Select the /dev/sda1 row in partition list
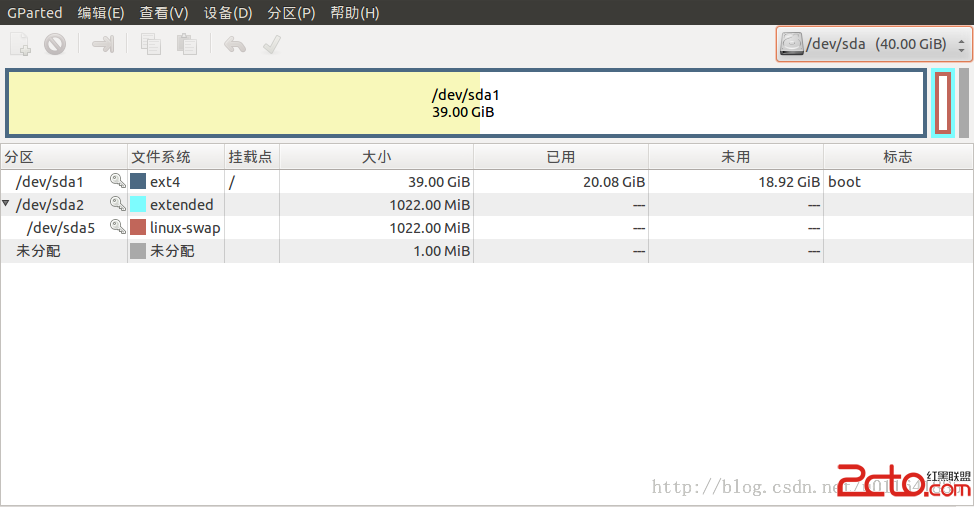974x507 pixels. (x=486, y=181)
